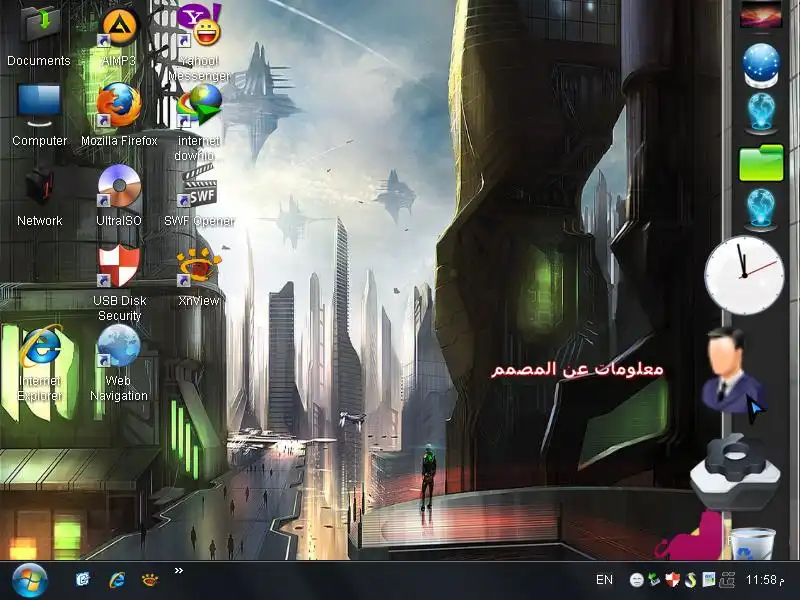This screenshot has height=600, width=800.
Task: Open the green folder in the sidebar
Action: (761, 163)
